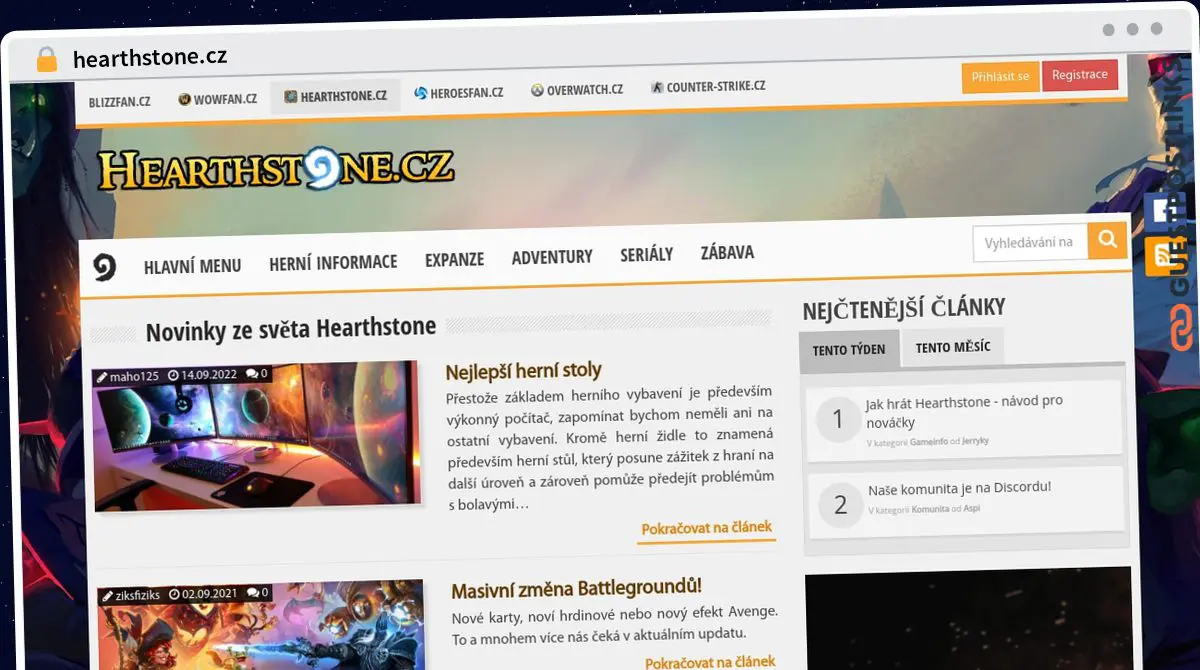Expand the Herní informace menu

coord(333,263)
